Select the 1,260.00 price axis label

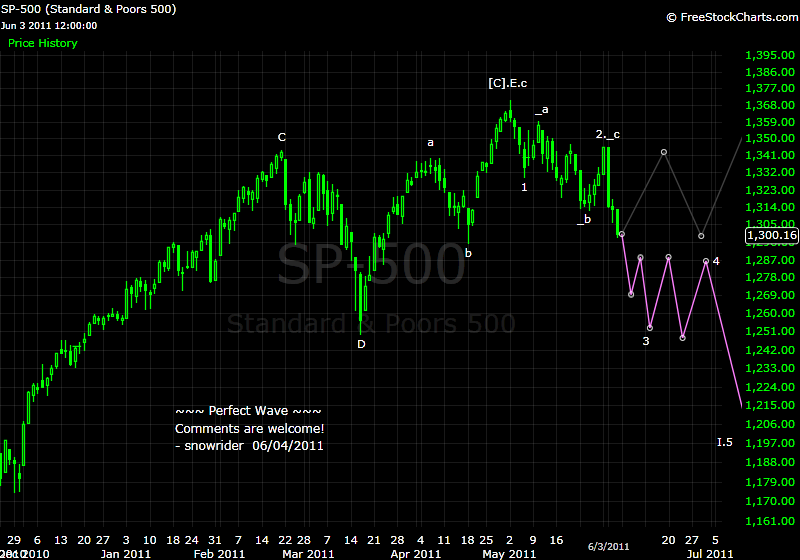point(770,313)
